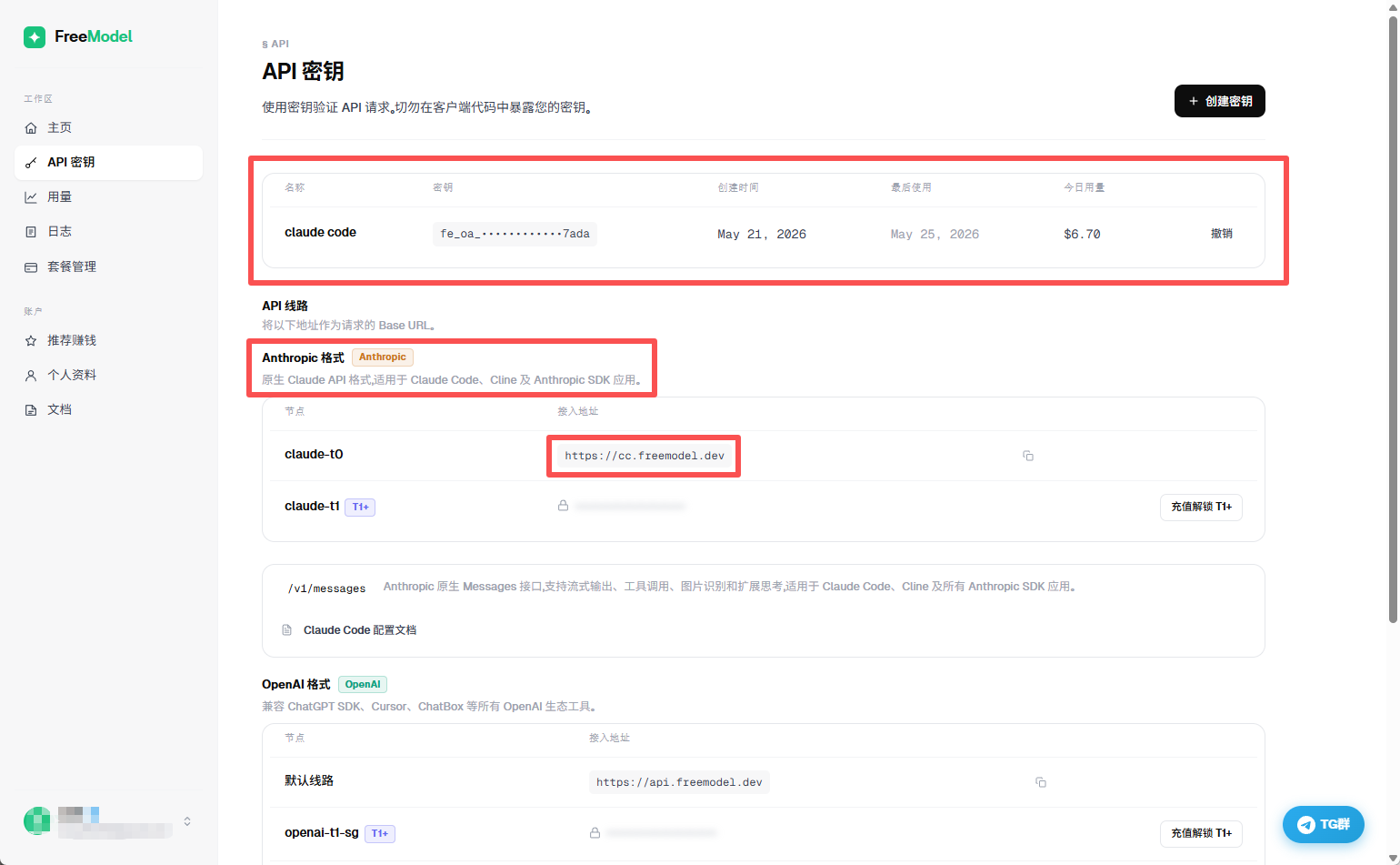The width and height of the screenshot is (1400, 865).
Task: Copy the claude-t0 endpoint address
Action: (x=1028, y=456)
